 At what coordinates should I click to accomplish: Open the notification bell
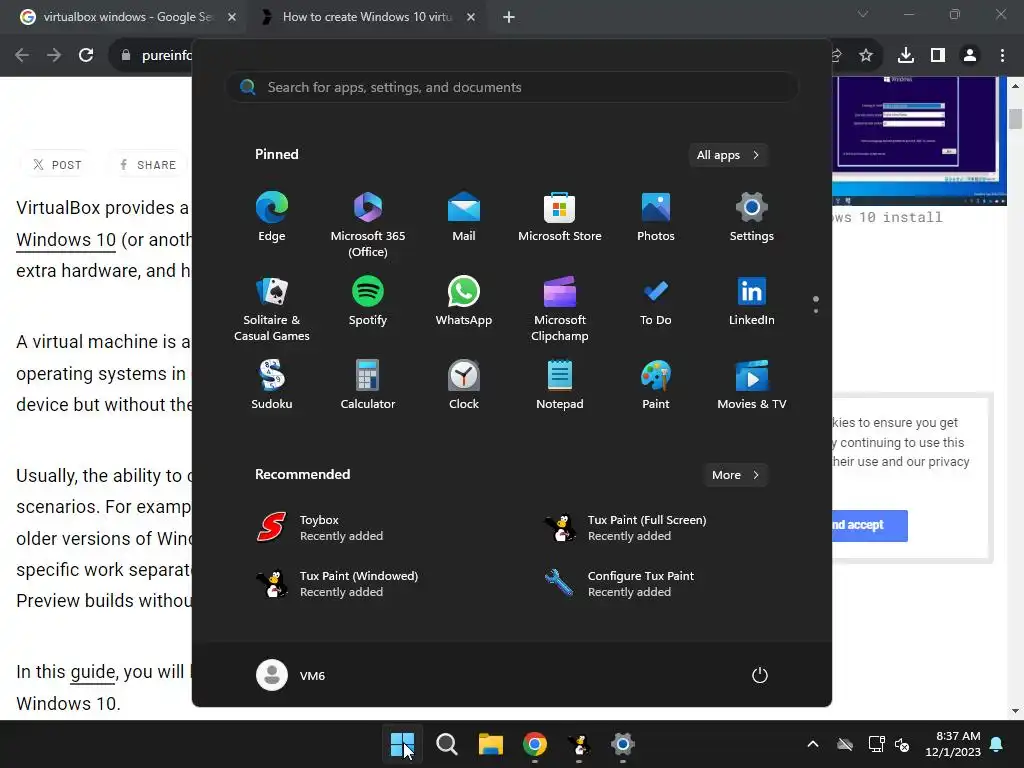click(x=997, y=744)
